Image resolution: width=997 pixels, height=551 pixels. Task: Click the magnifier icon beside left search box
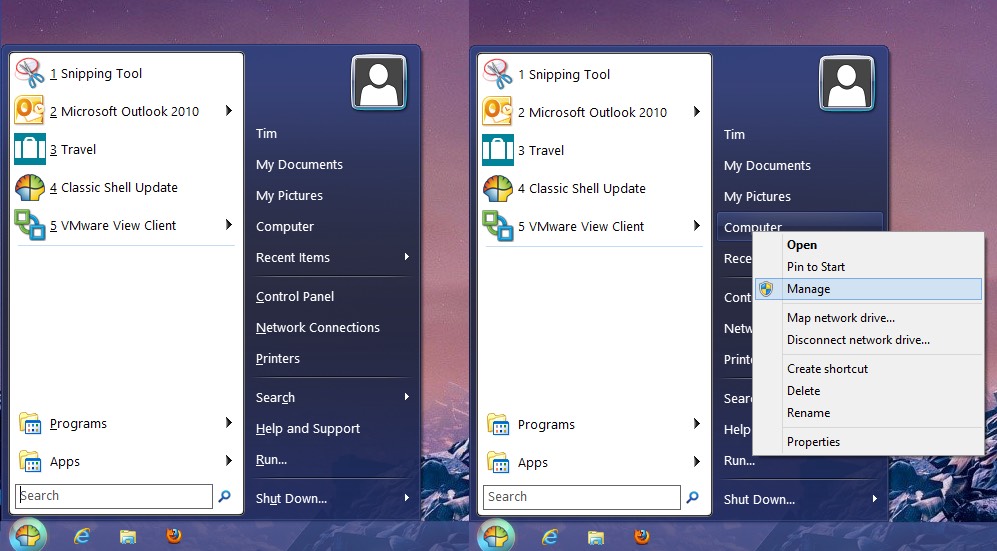225,496
